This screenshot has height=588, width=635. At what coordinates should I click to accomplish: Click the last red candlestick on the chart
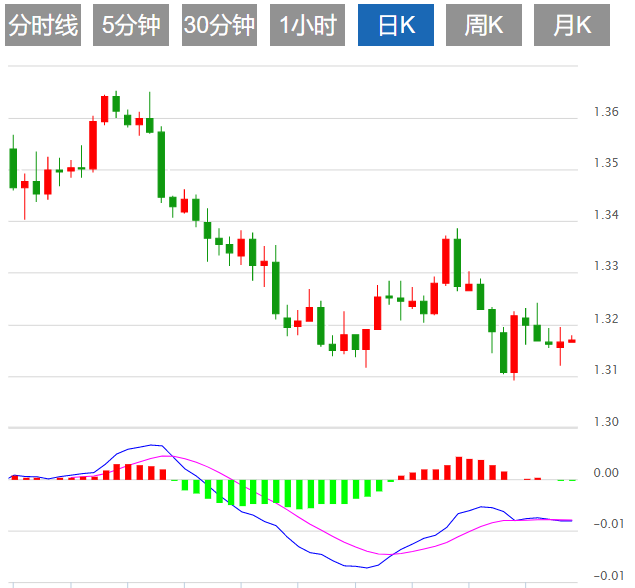tap(572, 341)
